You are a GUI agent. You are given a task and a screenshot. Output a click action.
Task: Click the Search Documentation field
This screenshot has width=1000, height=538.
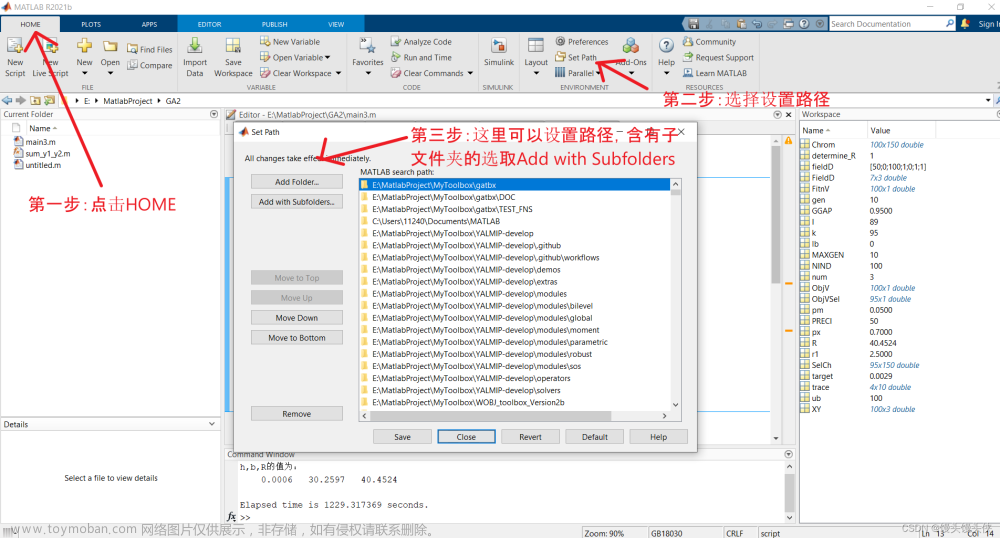(x=886, y=24)
